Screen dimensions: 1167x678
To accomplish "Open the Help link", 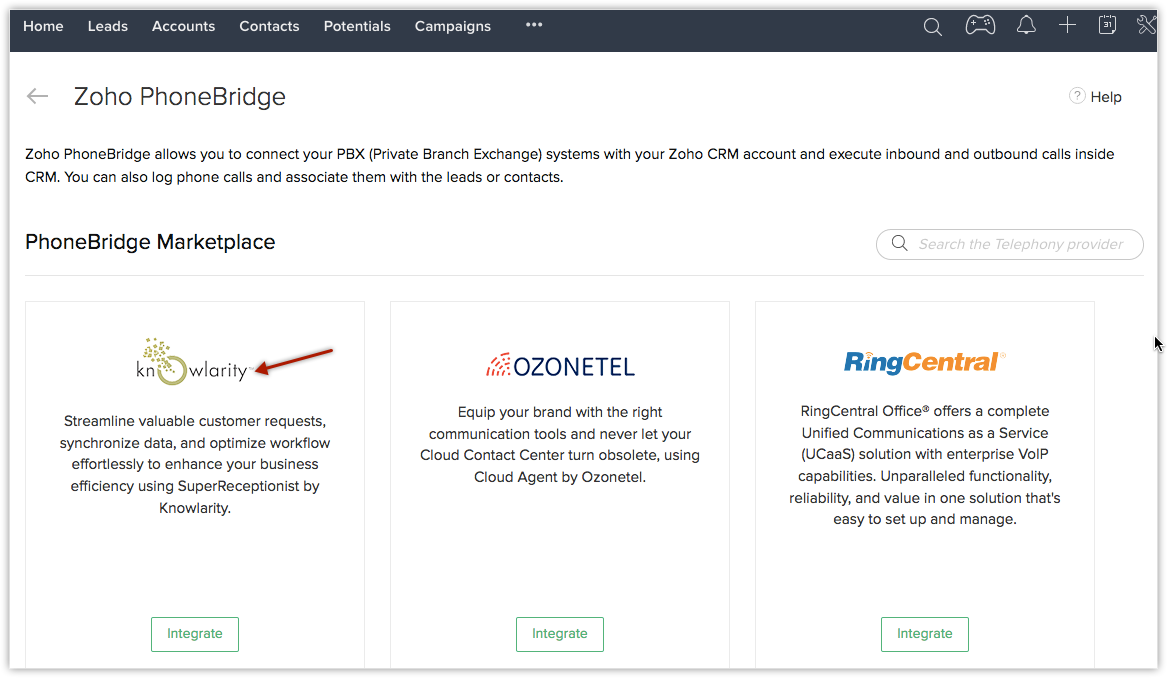I will pyautogui.click(x=1105, y=97).
